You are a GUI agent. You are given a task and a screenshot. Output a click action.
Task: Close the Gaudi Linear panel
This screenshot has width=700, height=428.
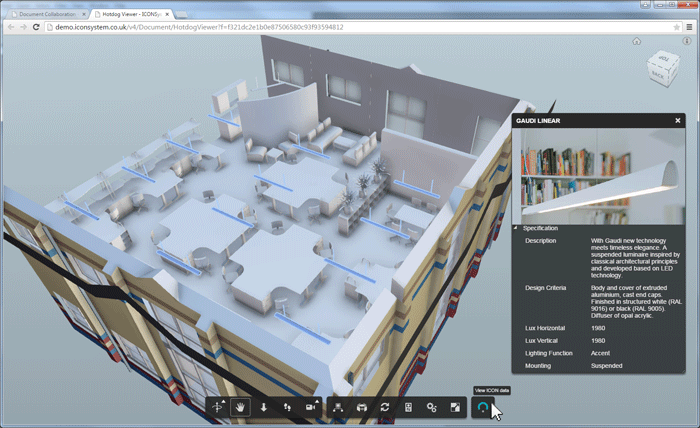pos(677,120)
